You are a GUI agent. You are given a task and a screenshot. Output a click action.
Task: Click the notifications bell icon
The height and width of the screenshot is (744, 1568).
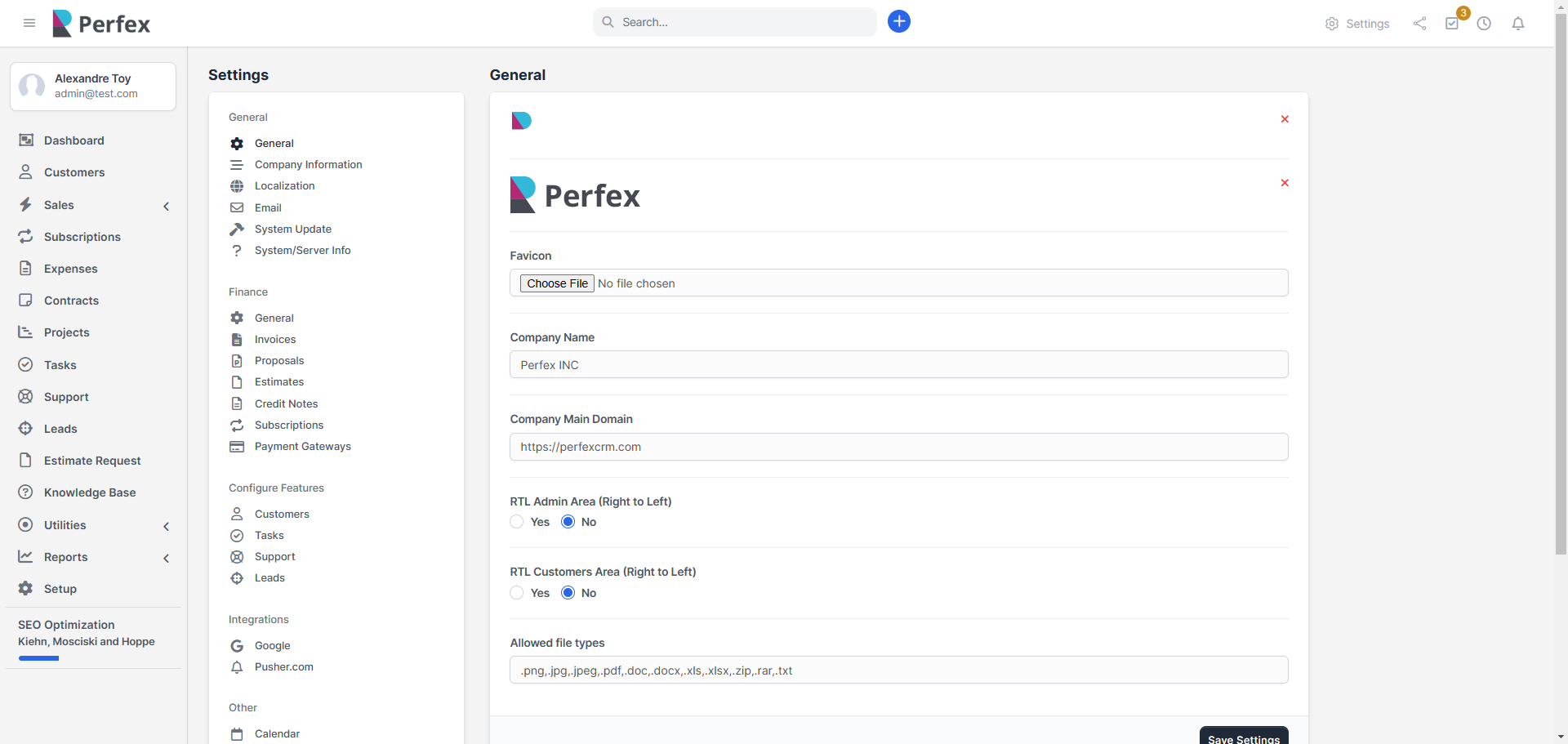pos(1517,24)
